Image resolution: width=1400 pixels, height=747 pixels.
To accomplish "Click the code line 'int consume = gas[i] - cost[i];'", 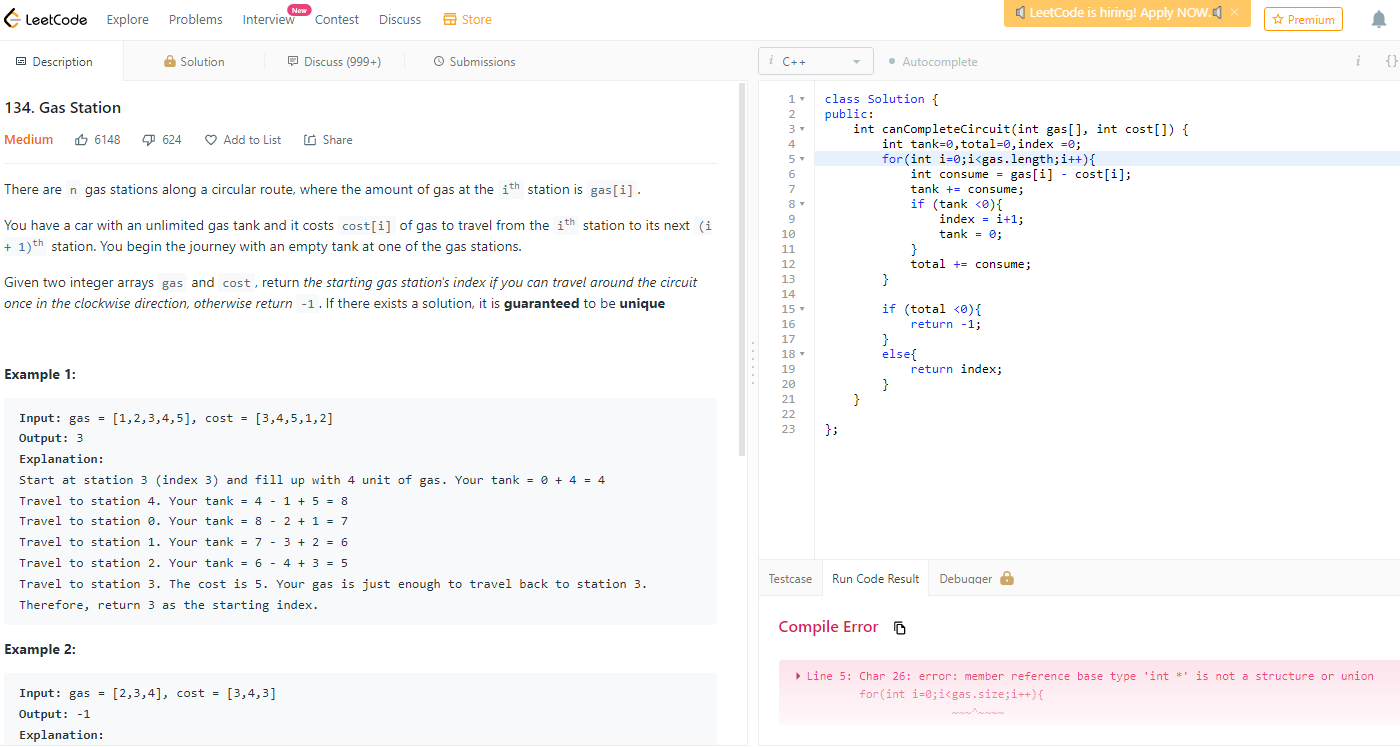I will [x=1021, y=174].
